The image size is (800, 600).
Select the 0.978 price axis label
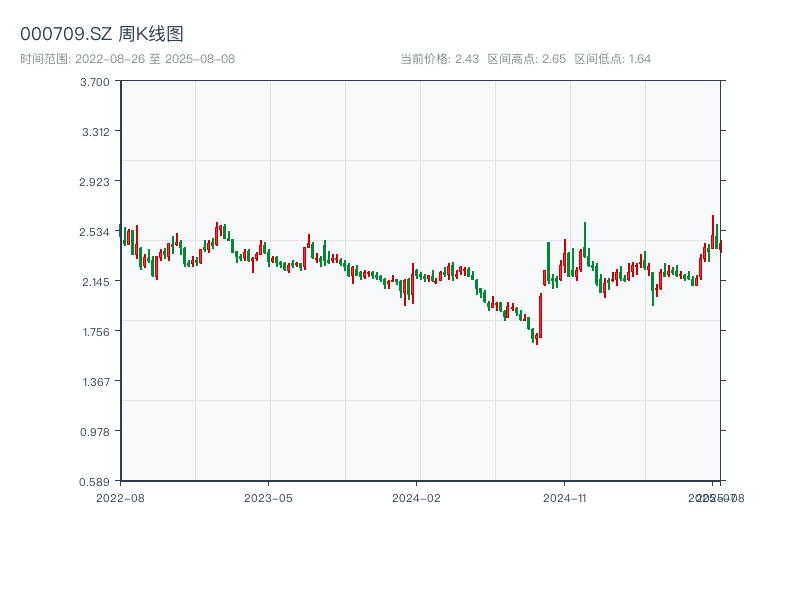(95, 431)
